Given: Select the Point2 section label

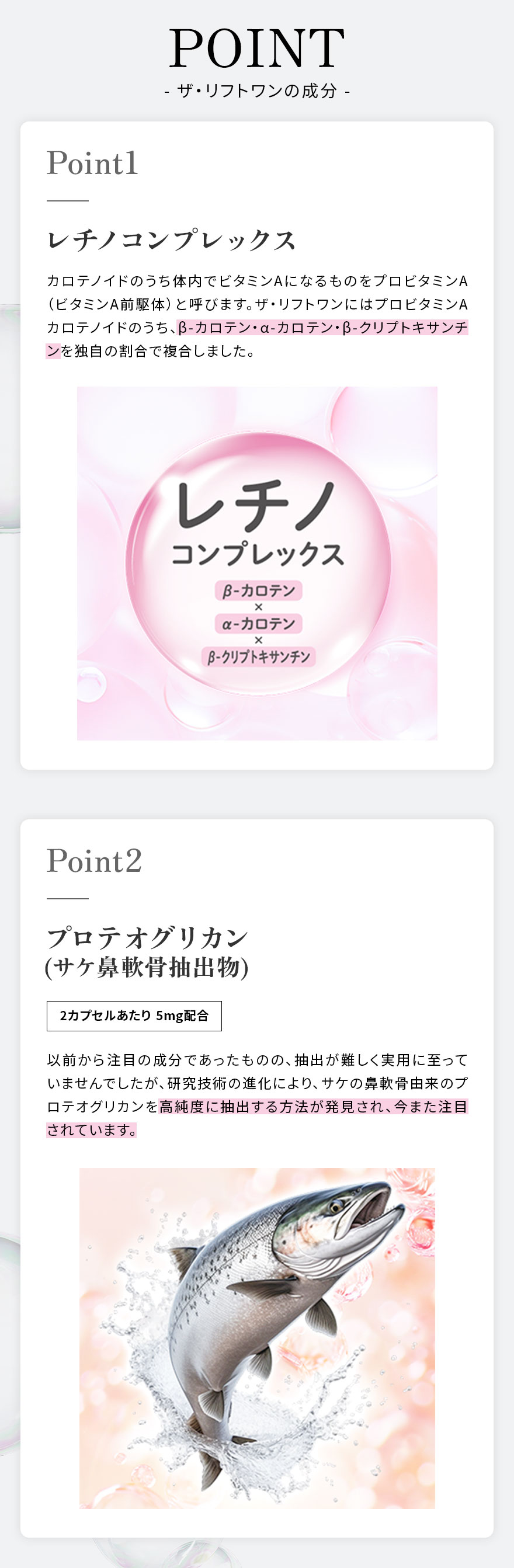Looking at the screenshot, I should pyautogui.click(x=95, y=861).
